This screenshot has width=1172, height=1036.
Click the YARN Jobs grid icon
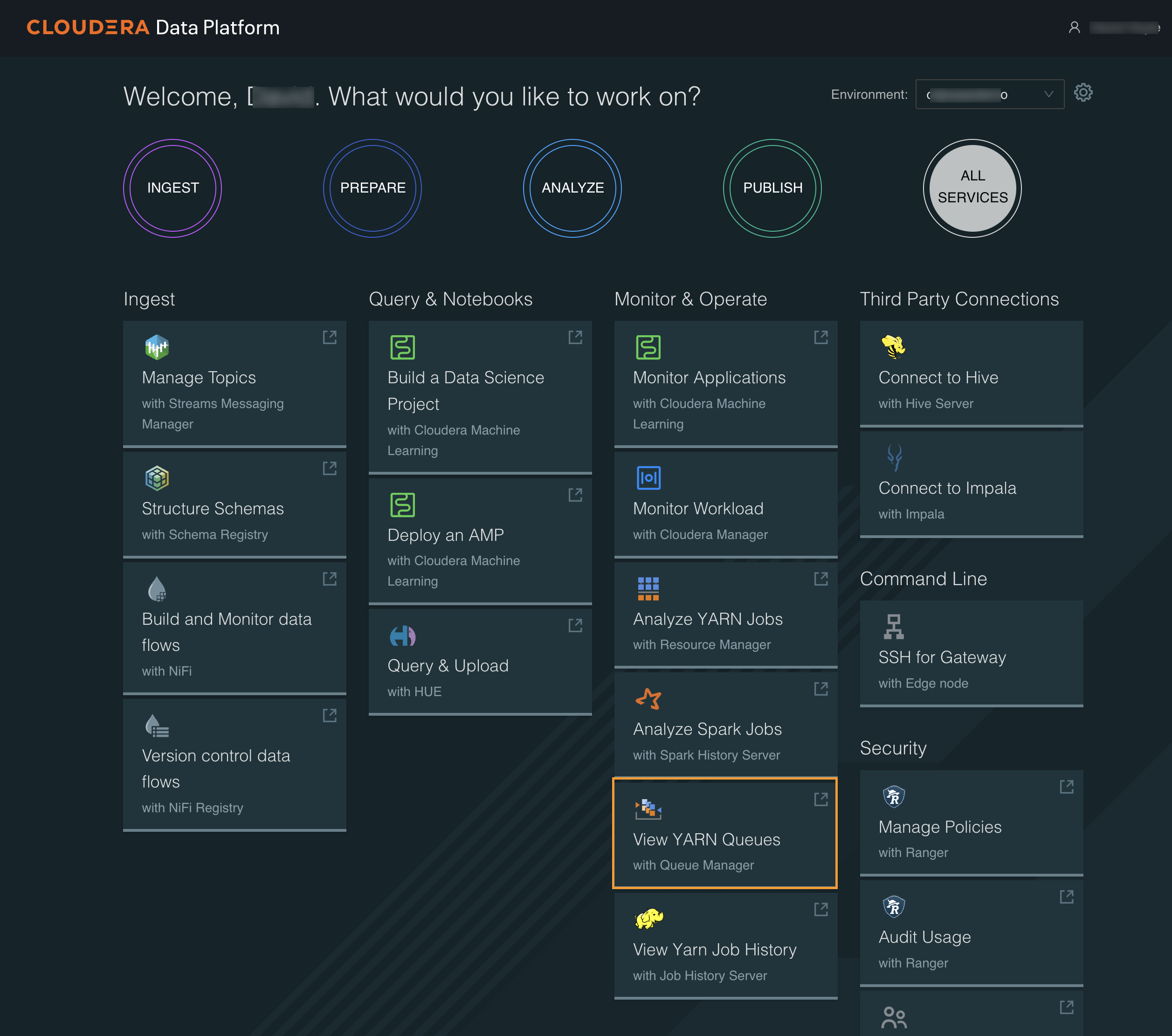click(x=648, y=589)
